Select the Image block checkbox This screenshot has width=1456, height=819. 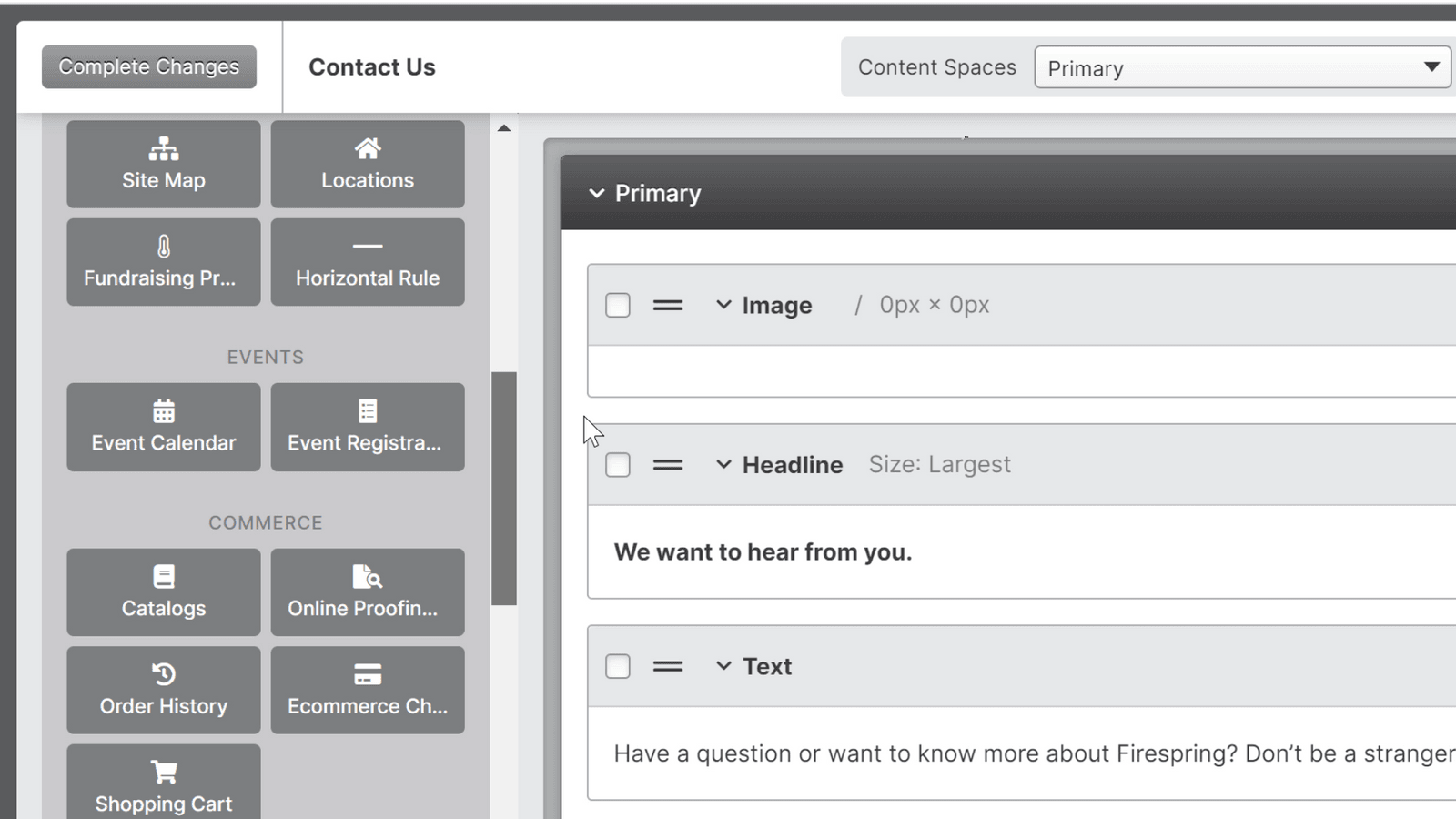(x=618, y=305)
